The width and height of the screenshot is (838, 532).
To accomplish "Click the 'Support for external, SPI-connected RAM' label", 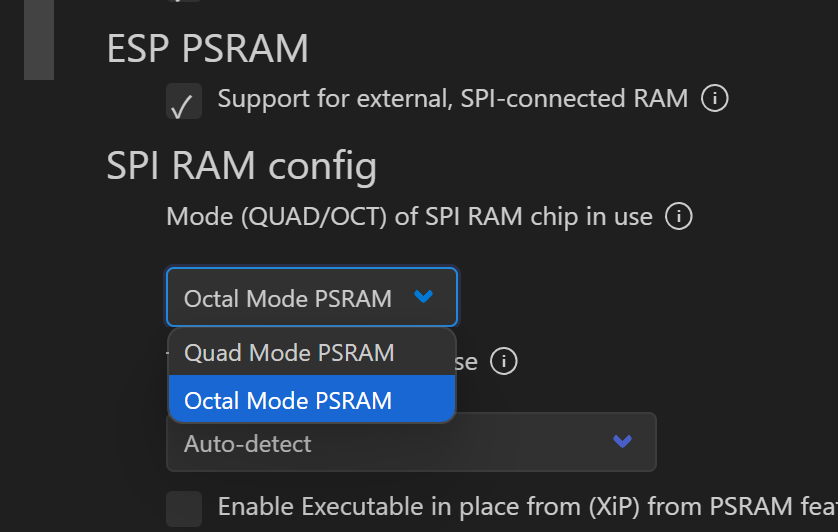I will (x=452, y=98).
